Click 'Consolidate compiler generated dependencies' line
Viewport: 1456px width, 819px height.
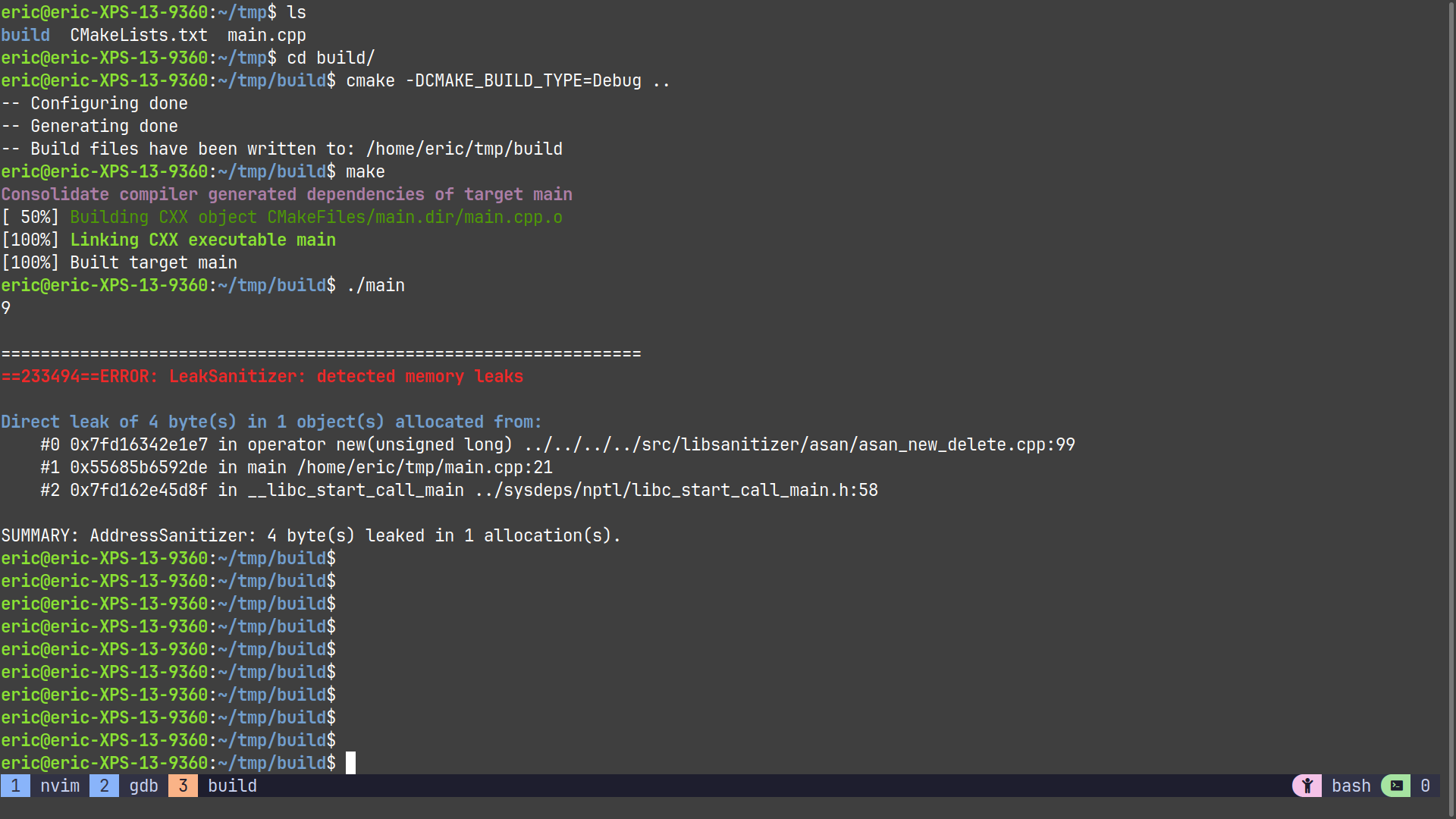287,194
